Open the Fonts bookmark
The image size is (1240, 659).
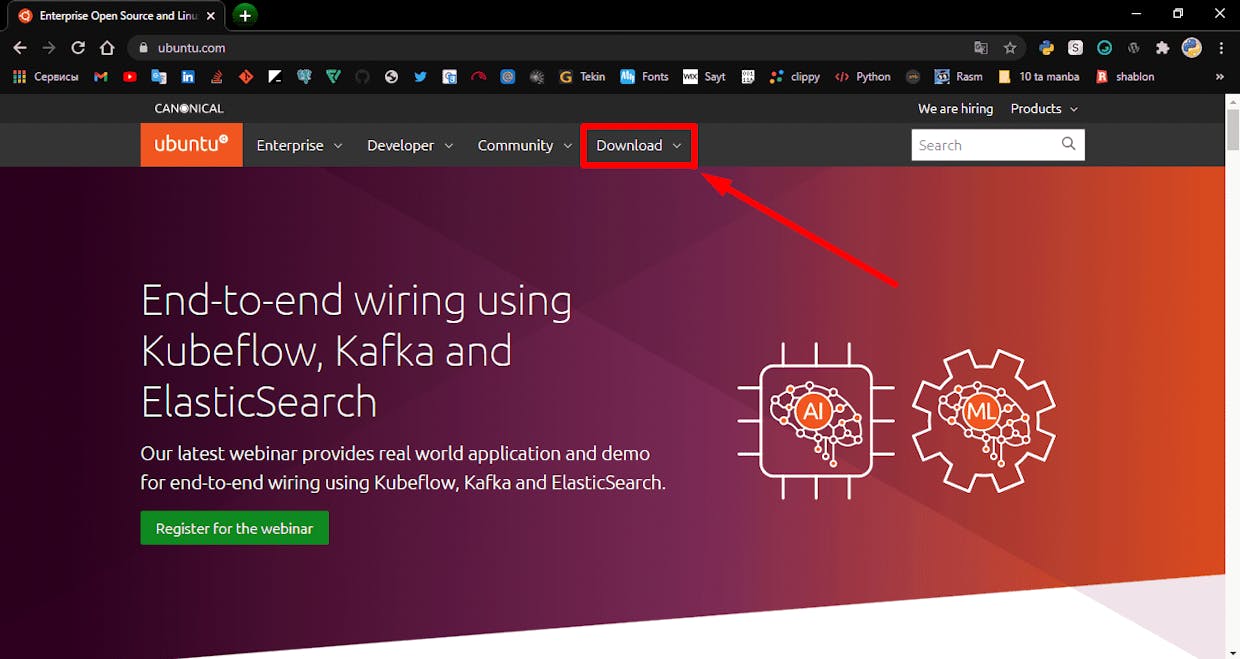pos(644,76)
